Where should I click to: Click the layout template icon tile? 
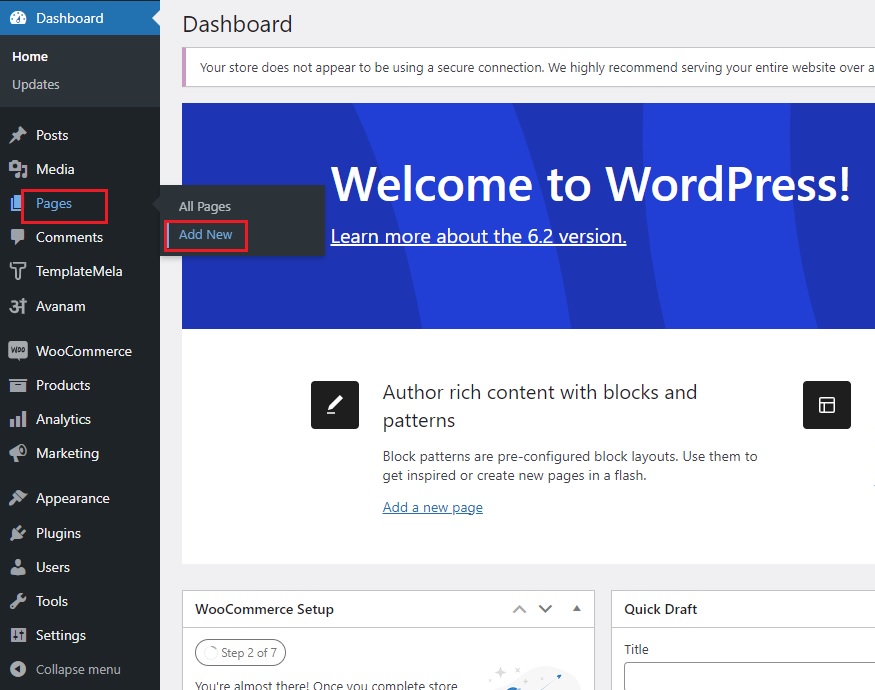coord(826,405)
